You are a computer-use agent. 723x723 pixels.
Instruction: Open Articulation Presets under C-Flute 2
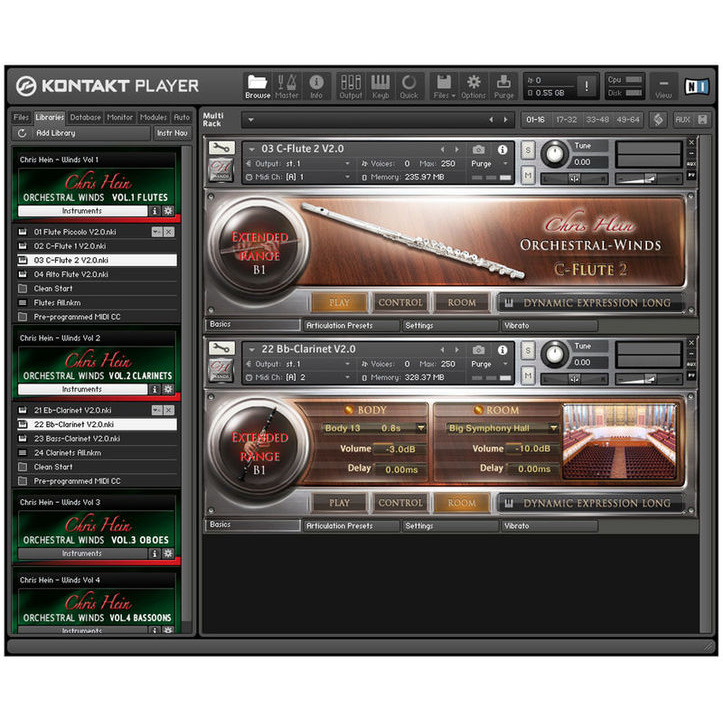click(x=350, y=326)
